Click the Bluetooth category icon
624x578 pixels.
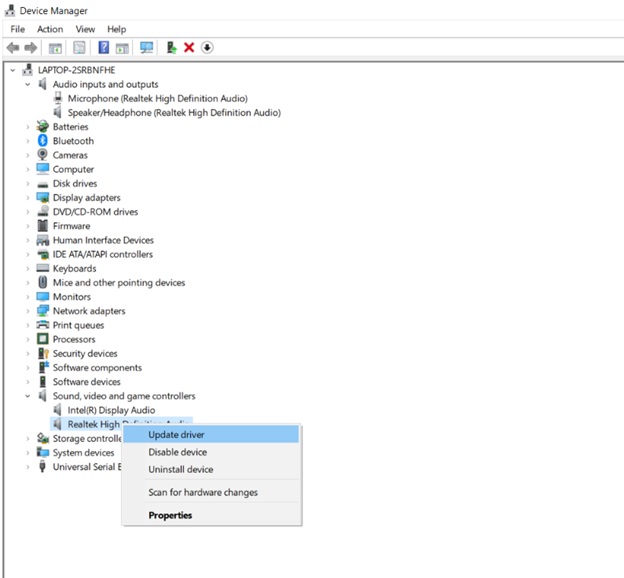point(43,141)
